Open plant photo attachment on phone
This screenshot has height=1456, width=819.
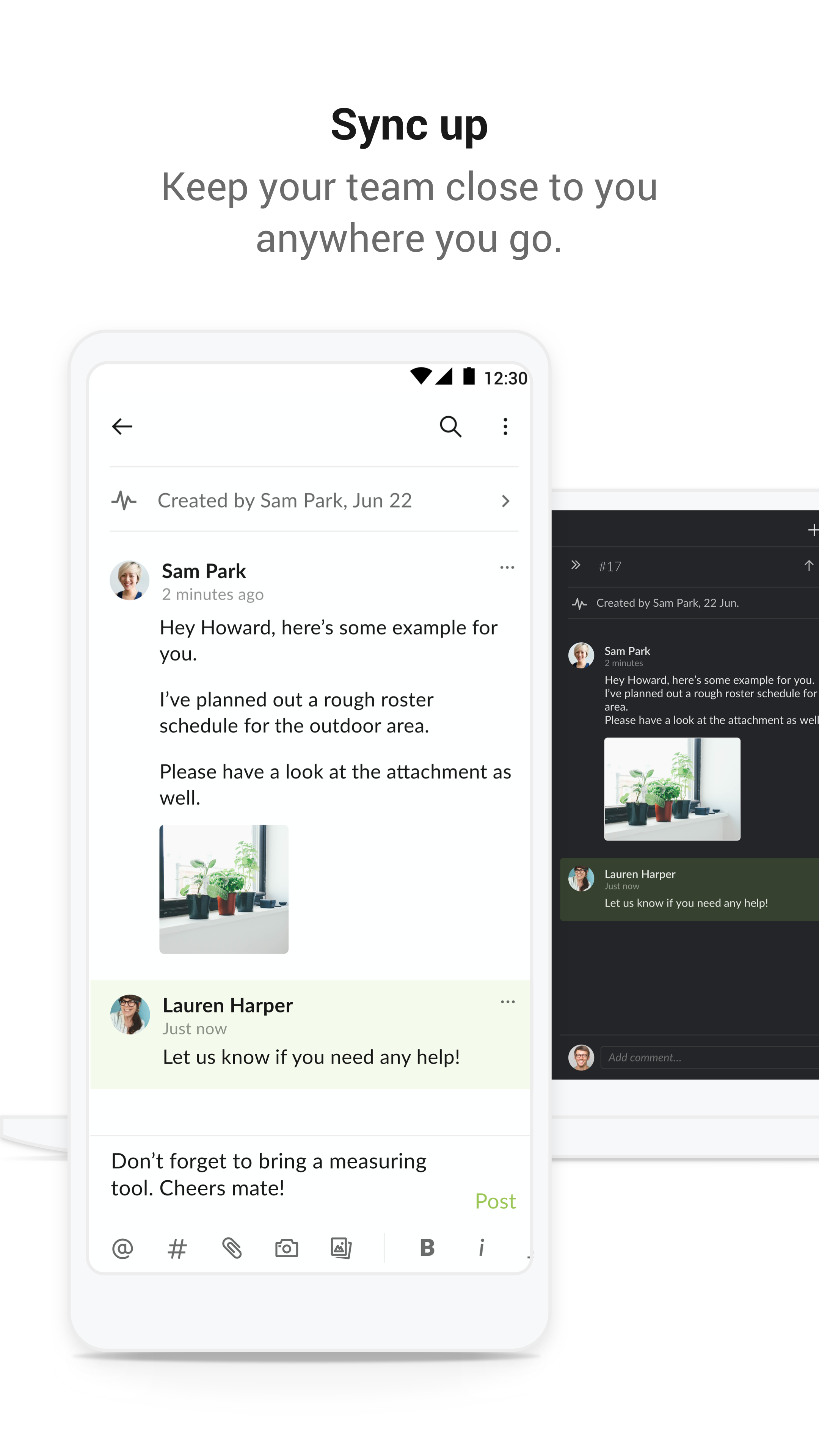(x=224, y=889)
